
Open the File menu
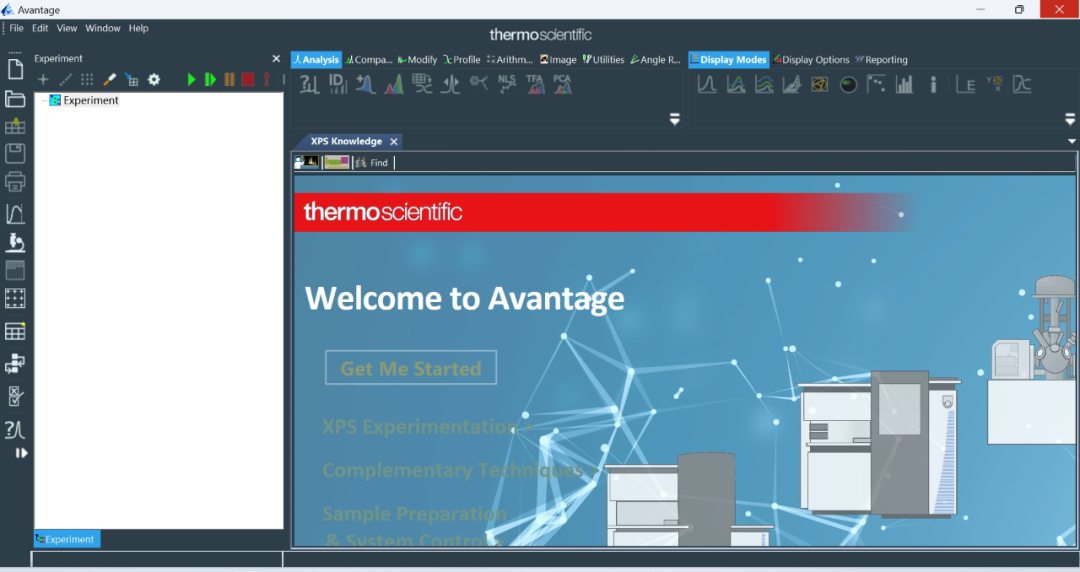(17, 28)
